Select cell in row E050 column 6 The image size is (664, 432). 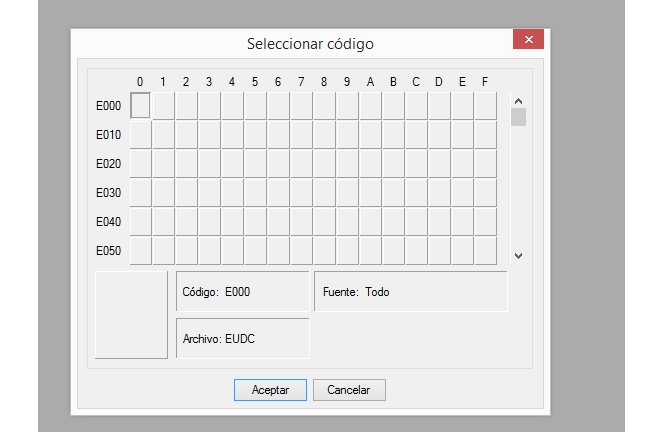(278, 251)
